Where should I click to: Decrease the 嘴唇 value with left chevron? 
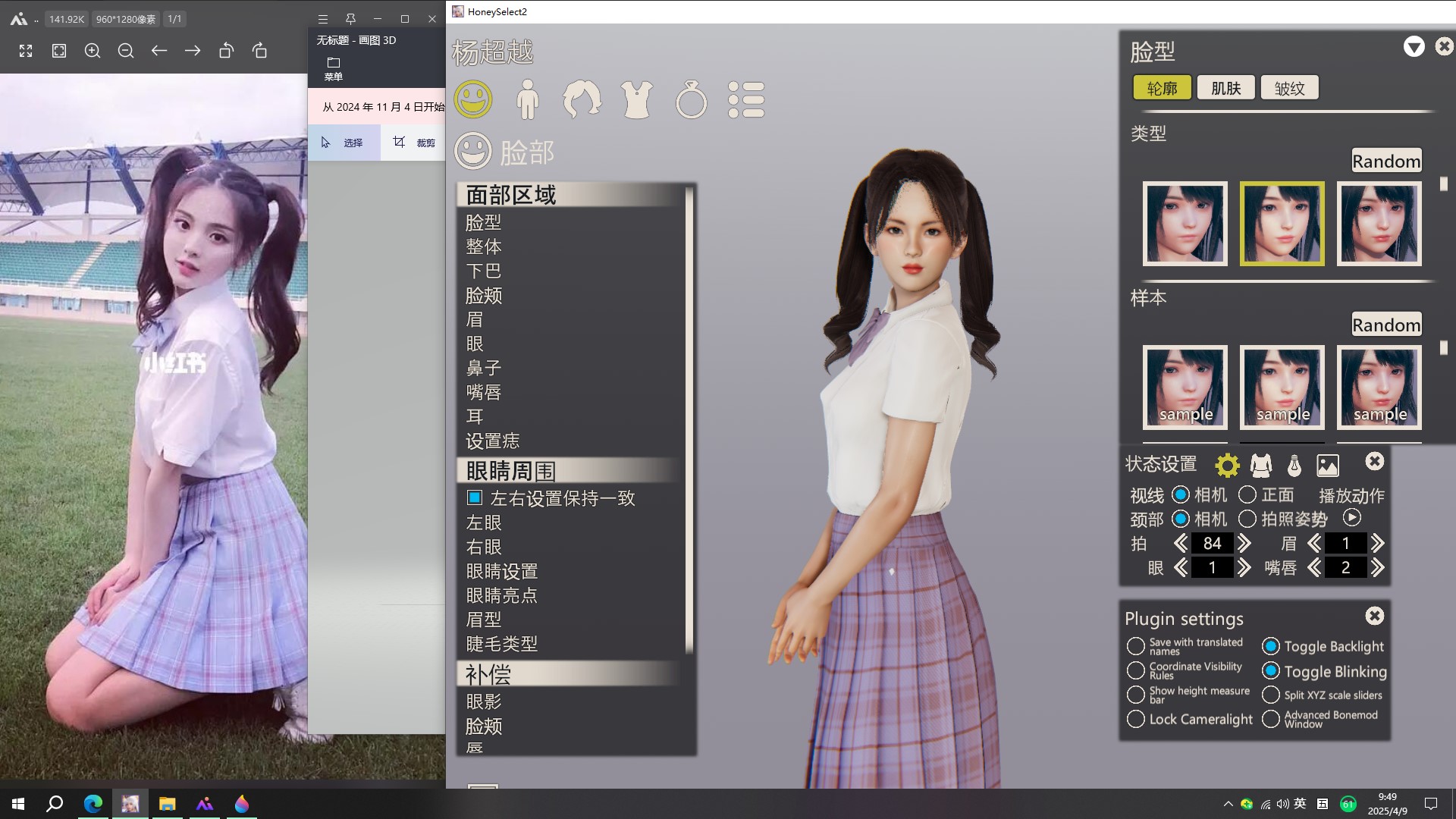1314,567
